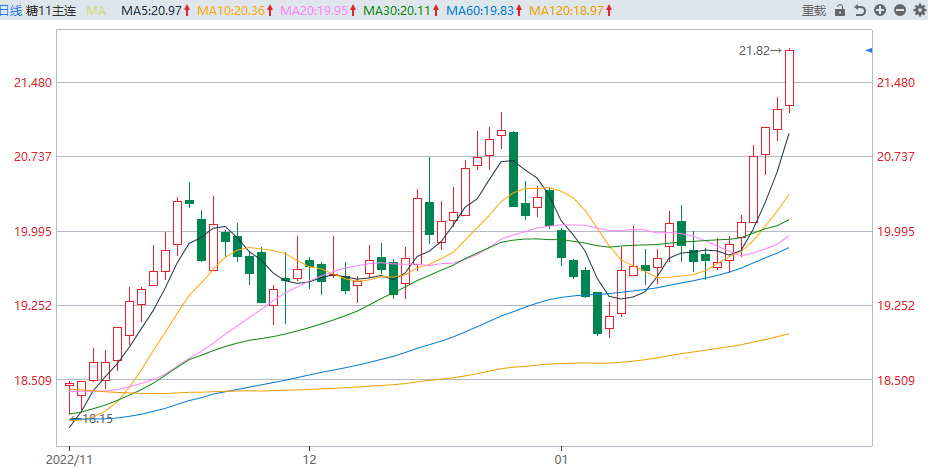928x469 pixels.
Task: Click the 18.15 low price annotation
Action: pyautogui.click(x=98, y=418)
